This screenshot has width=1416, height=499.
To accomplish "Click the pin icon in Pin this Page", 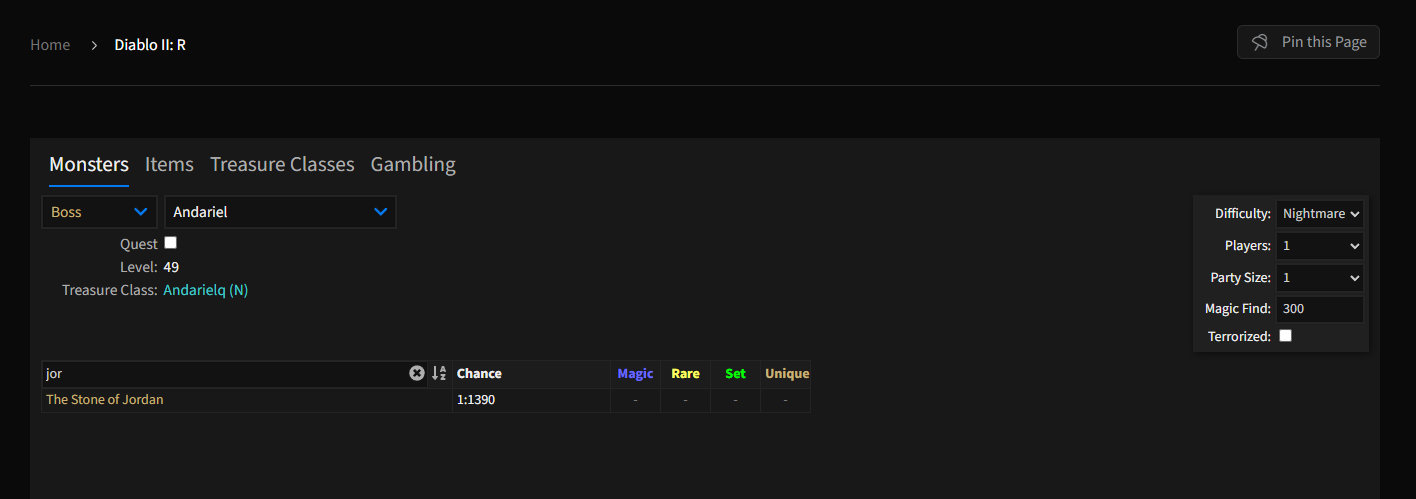I will click(1260, 42).
